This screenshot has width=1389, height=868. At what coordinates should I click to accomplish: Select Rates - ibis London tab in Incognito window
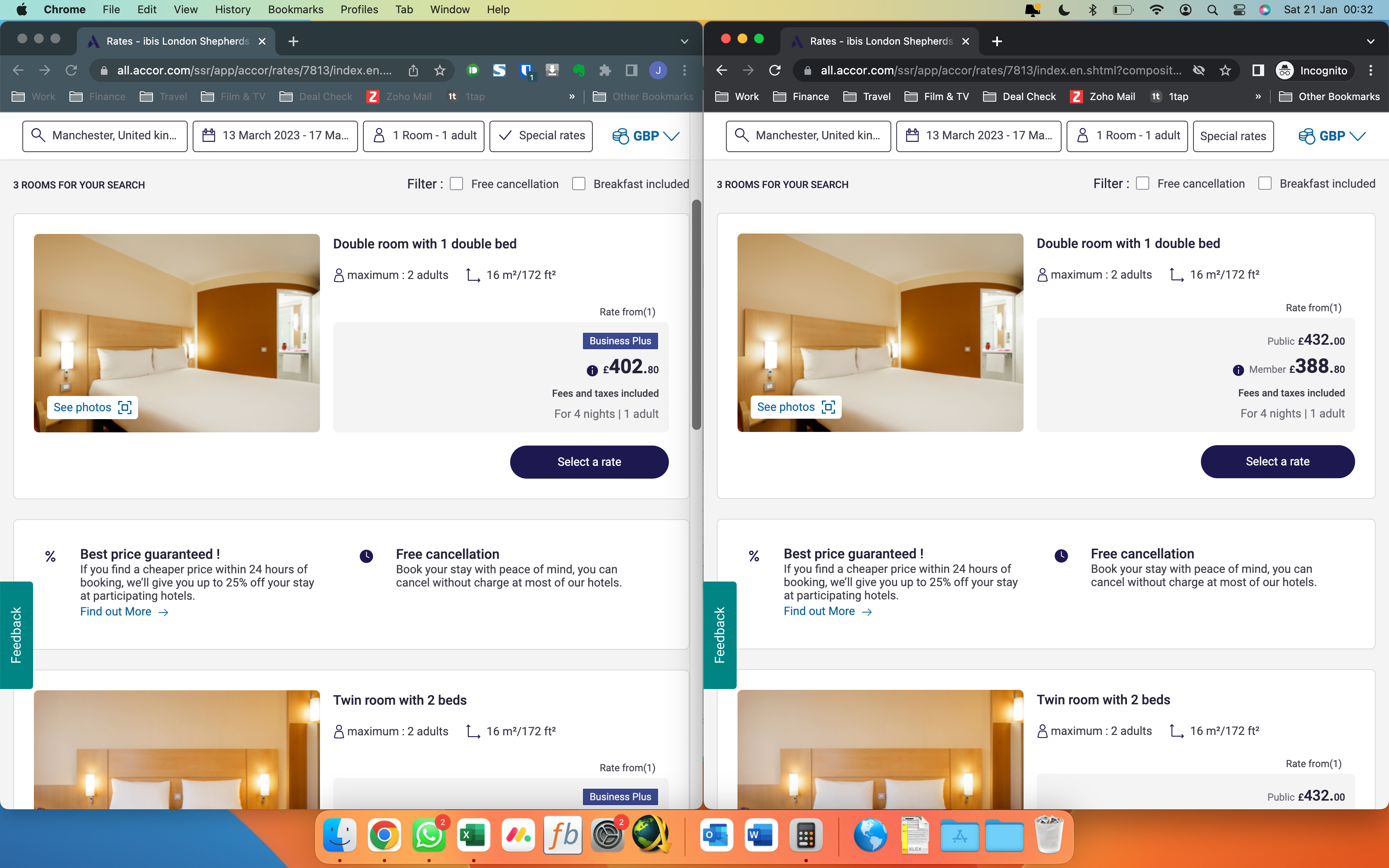pos(880,41)
